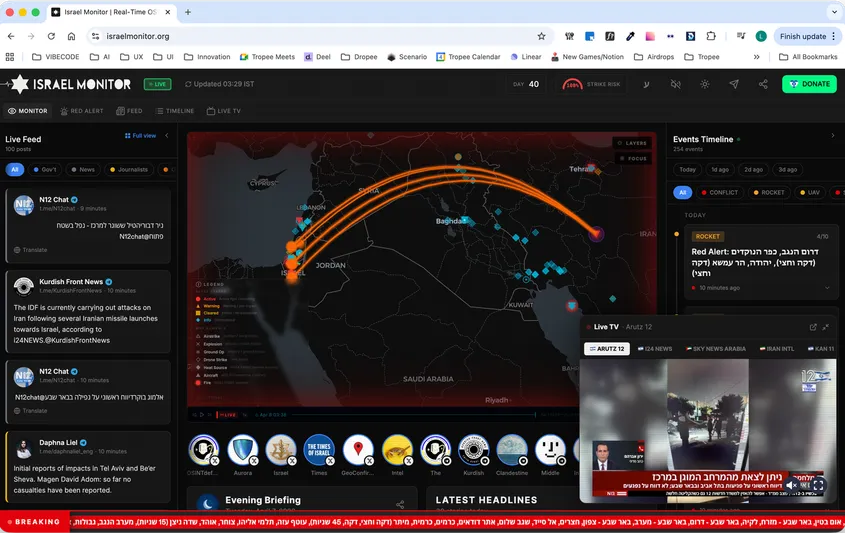Open the Clandestine source bubble
Image resolution: width=845 pixels, height=533 pixels.
(x=511, y=449)
